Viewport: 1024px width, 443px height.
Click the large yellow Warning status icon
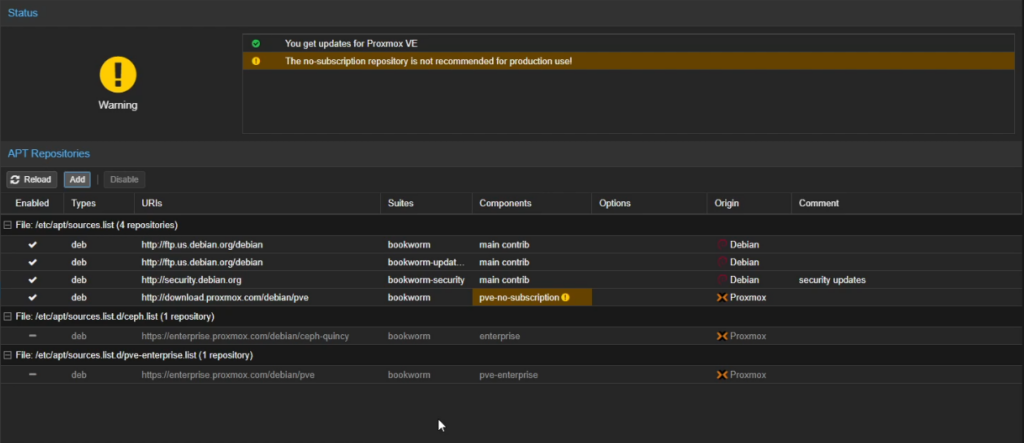pyautogui.click(x=118, y=74)
